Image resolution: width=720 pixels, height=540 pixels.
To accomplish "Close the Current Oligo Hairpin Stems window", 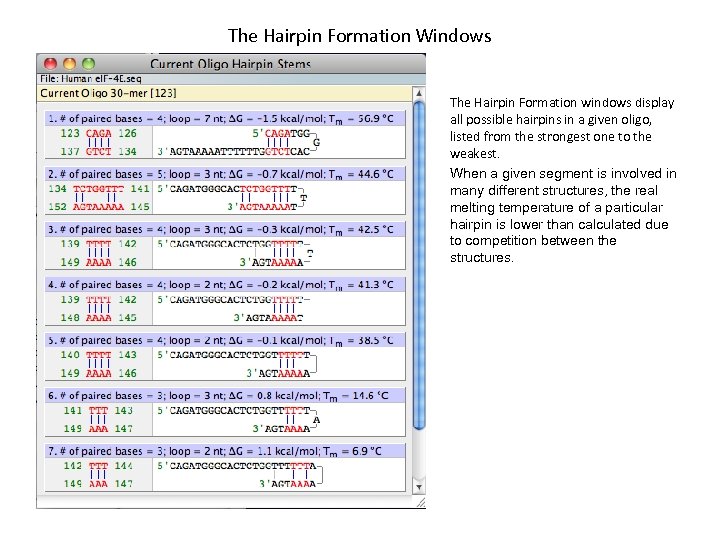I will [x=50, y=63].
